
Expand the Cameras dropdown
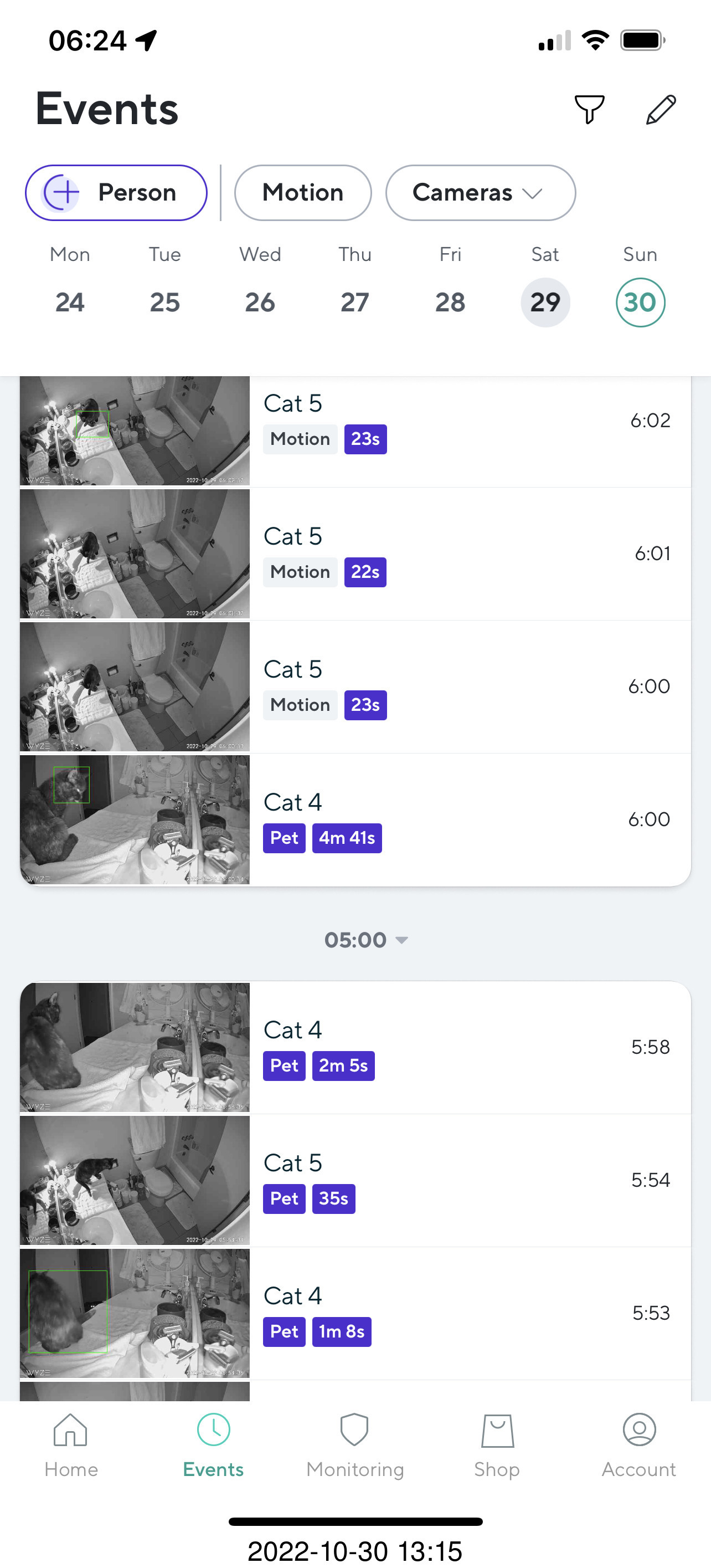pyautogui.click(x=480, y=193)
